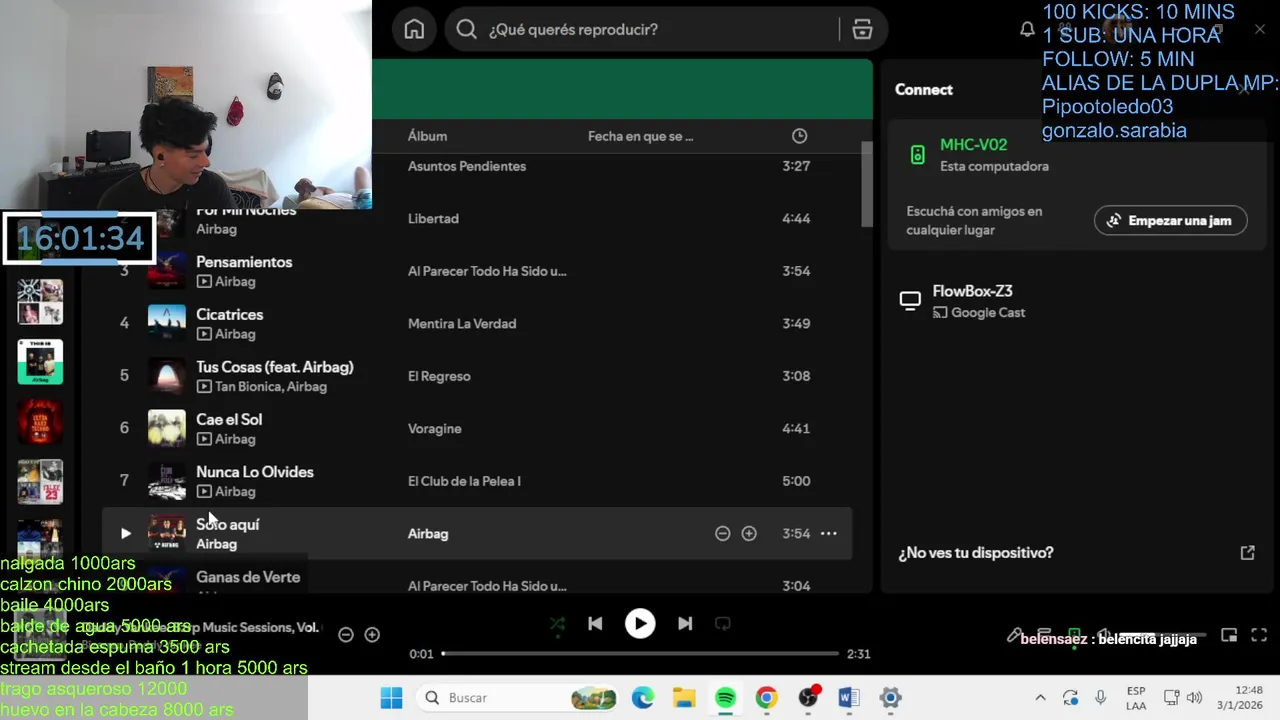The image size is (1280, 720).
Task: Click external link icon in Connect panel
Action: click(x=1247, y=553)
